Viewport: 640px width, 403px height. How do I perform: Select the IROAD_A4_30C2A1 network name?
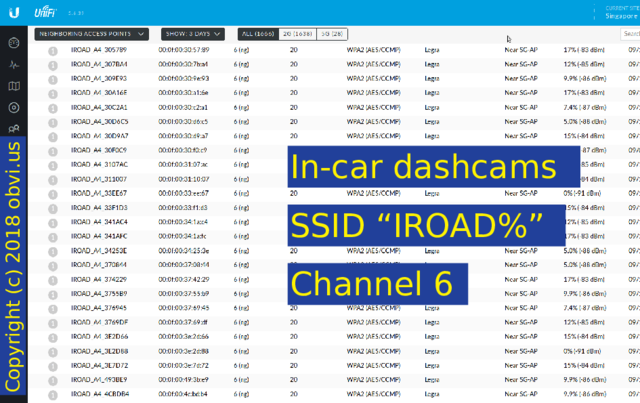tap(99, 107)
